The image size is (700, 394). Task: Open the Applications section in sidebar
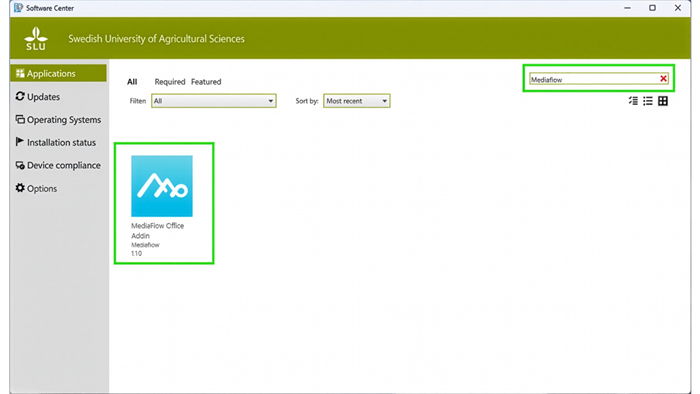58,73
